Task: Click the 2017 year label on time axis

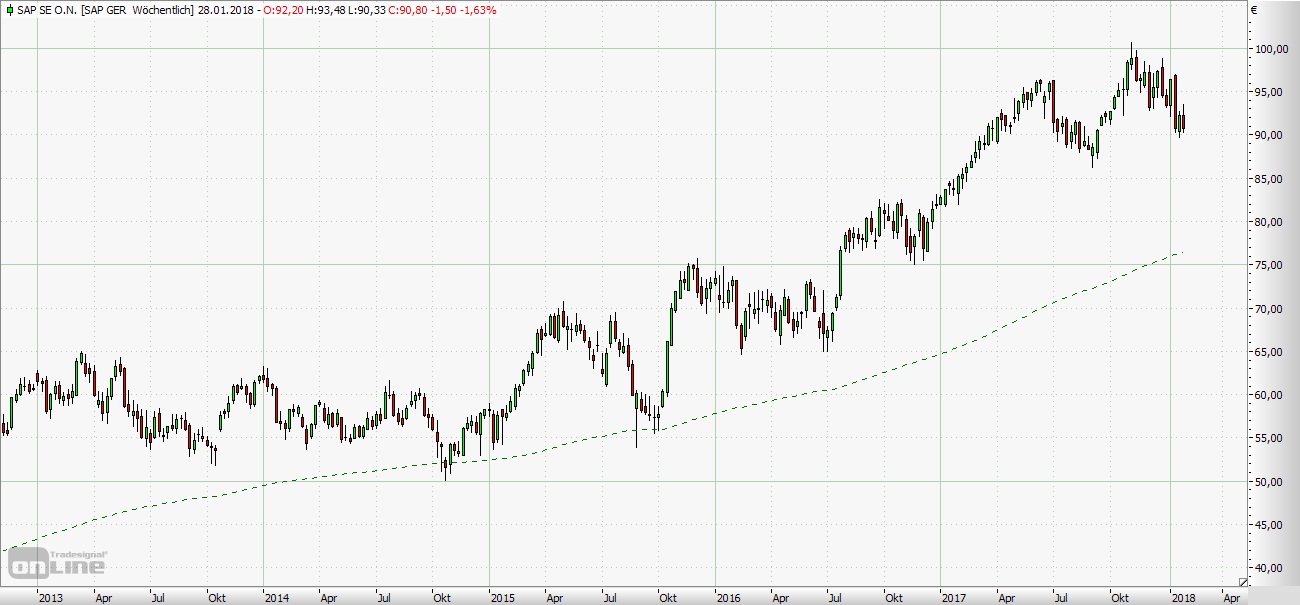Action: [955, 597]
